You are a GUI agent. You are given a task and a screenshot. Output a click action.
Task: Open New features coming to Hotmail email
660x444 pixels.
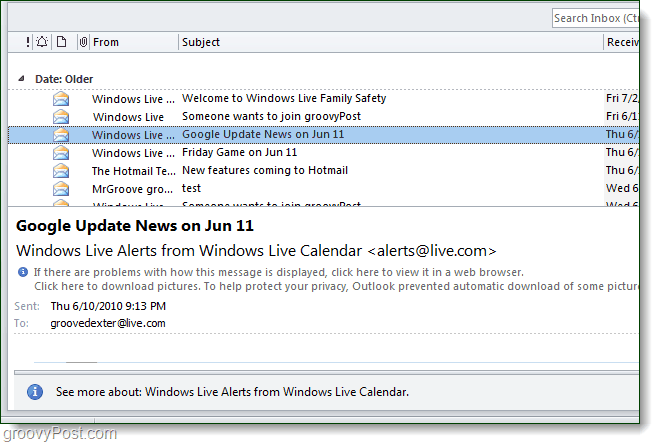coord(265,170)
